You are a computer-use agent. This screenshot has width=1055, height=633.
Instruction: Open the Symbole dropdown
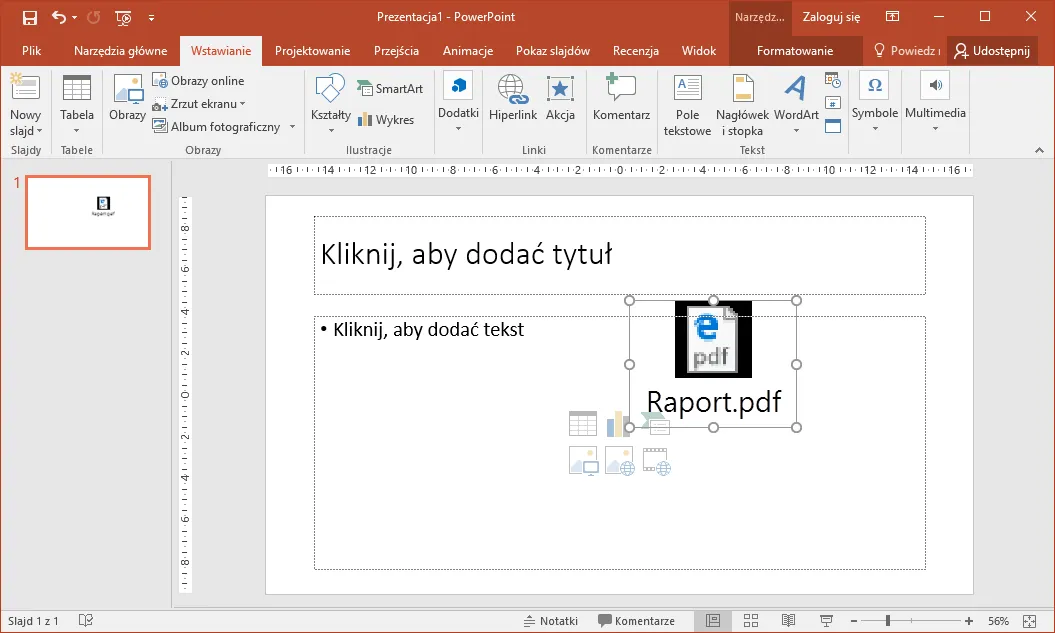[x=875, y=102]
